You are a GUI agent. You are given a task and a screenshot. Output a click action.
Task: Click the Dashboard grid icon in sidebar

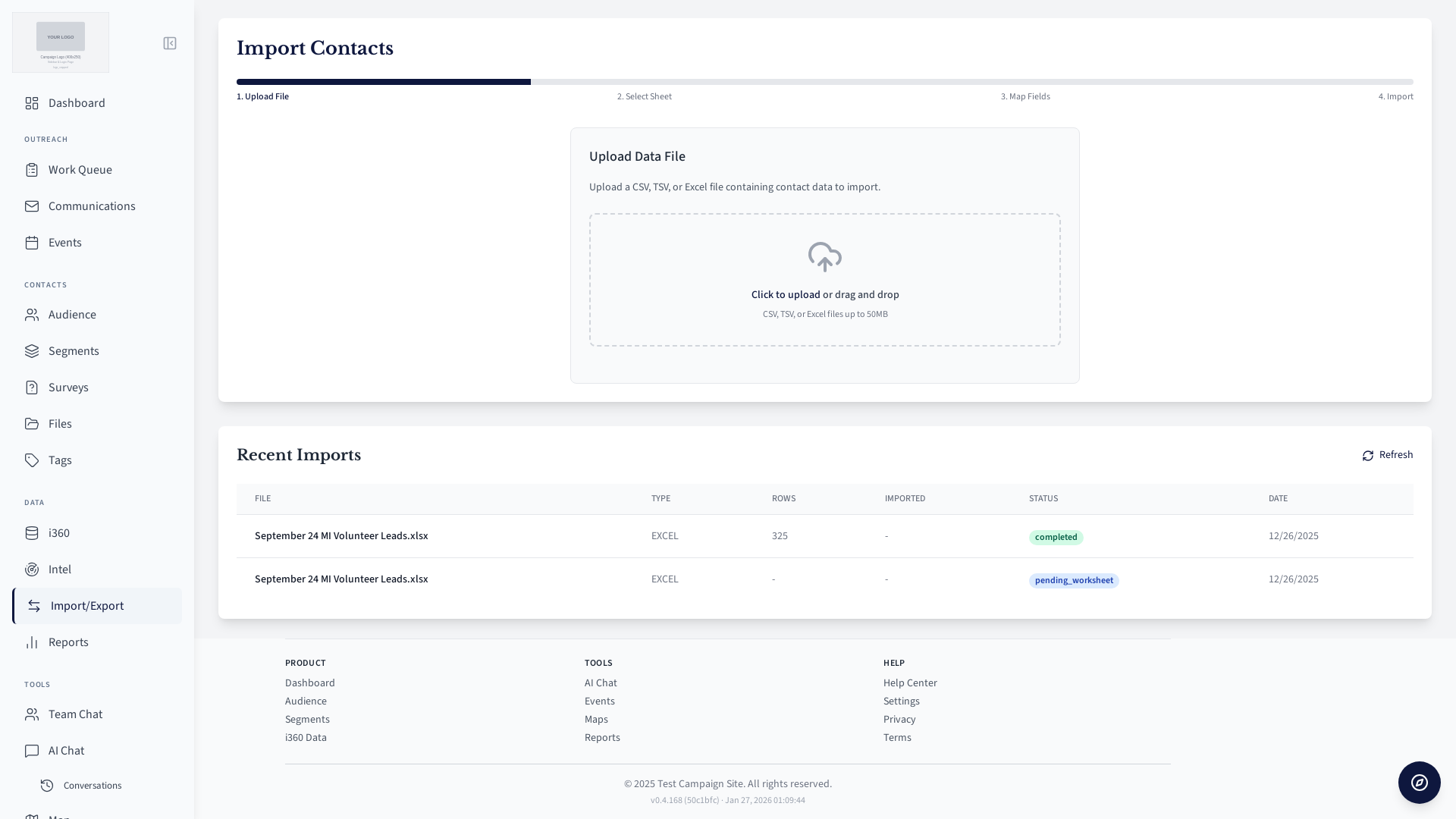[x=32, y=103]
